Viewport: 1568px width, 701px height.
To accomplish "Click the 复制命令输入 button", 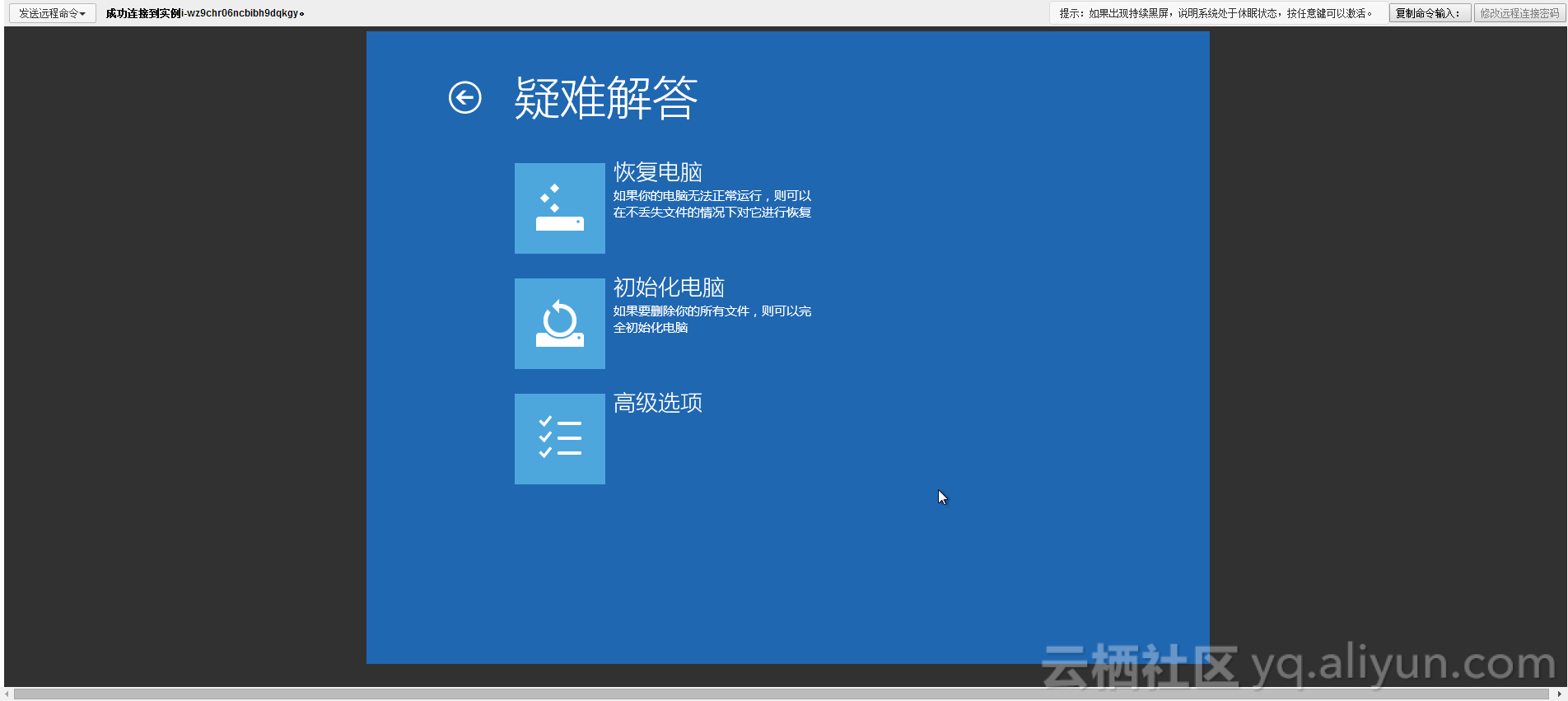I will pyautogui.click(x=1429, y=13).
